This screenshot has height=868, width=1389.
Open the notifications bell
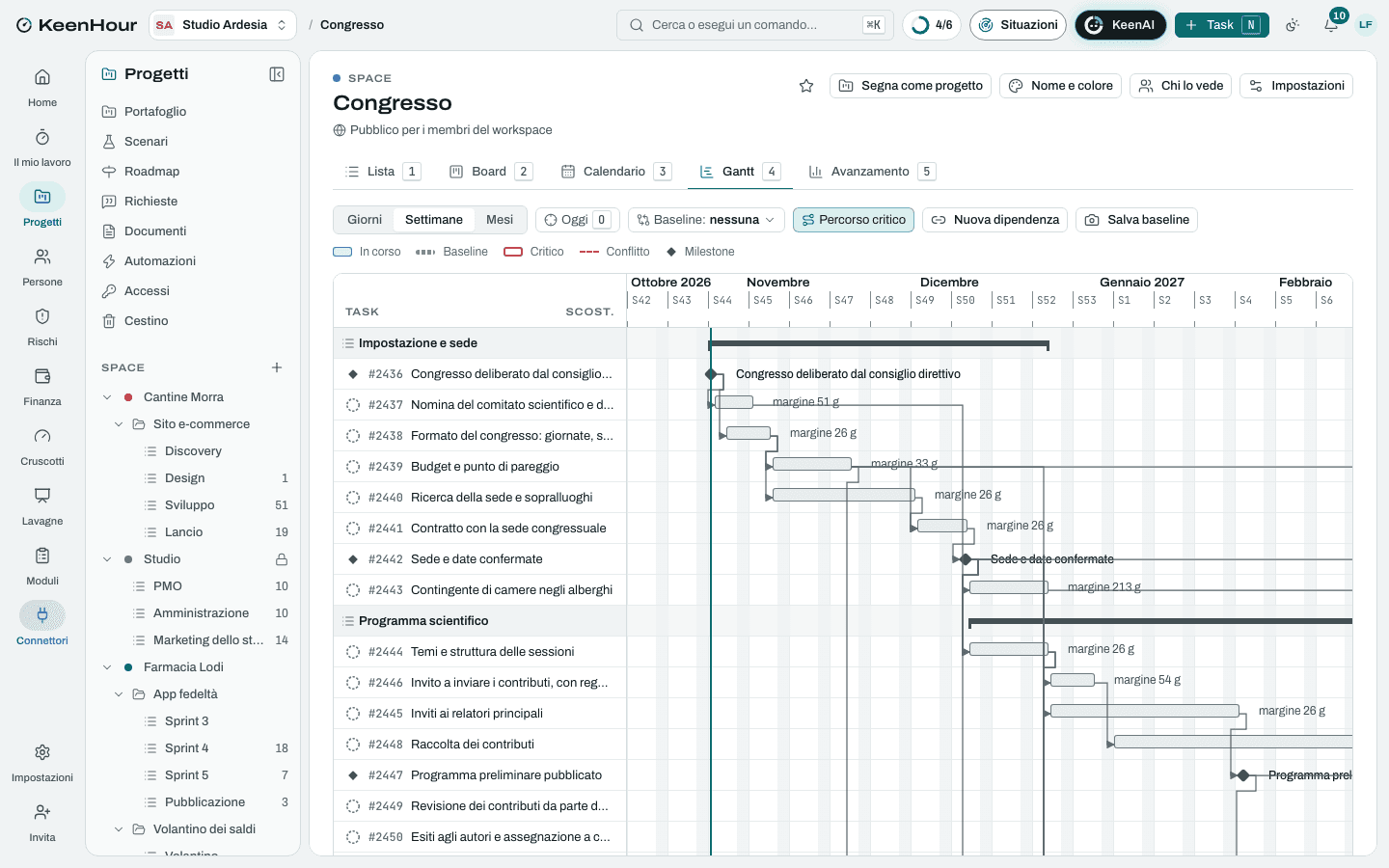[1331, 25]
